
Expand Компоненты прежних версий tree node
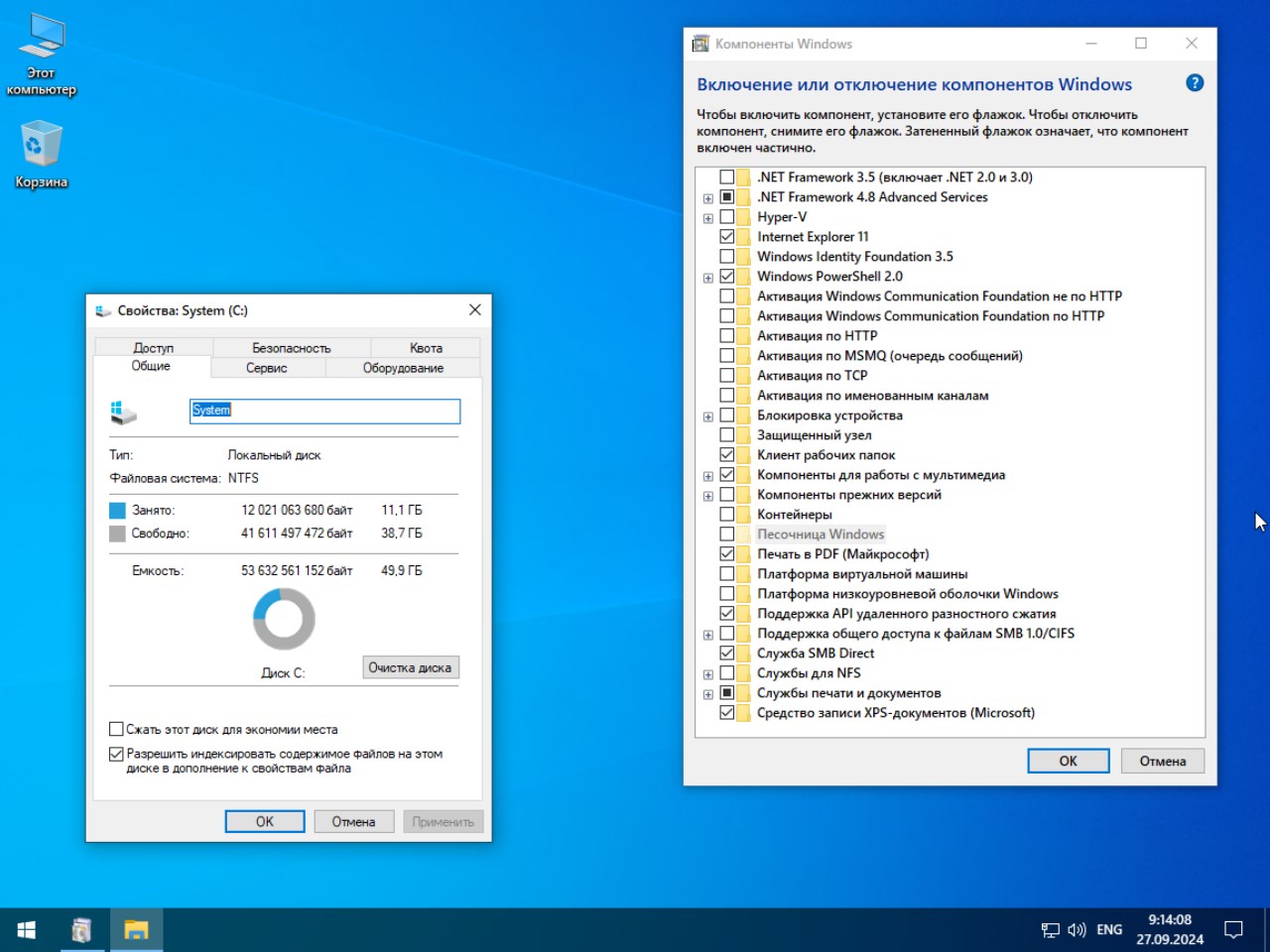[708, 496]
